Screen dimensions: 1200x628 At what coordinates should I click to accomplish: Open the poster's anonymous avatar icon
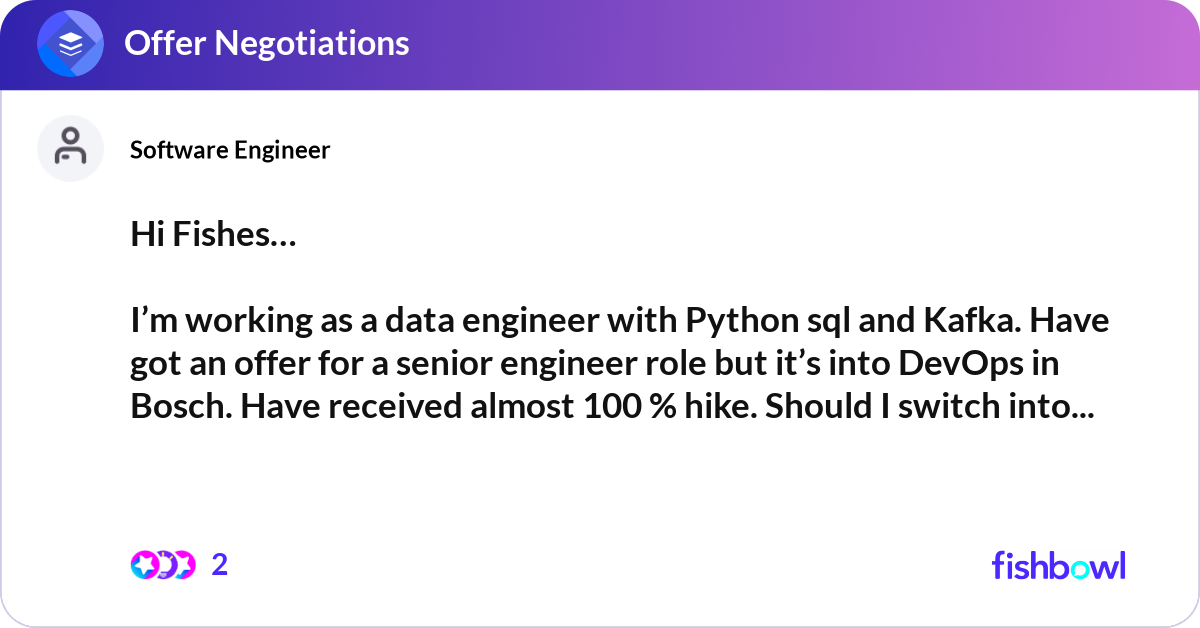click(70, 148)
